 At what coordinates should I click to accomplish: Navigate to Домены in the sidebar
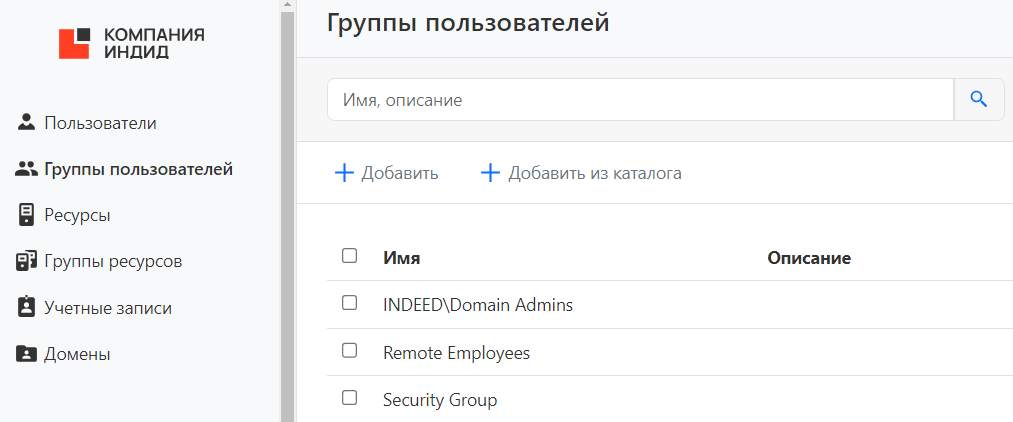click(77, 354)
